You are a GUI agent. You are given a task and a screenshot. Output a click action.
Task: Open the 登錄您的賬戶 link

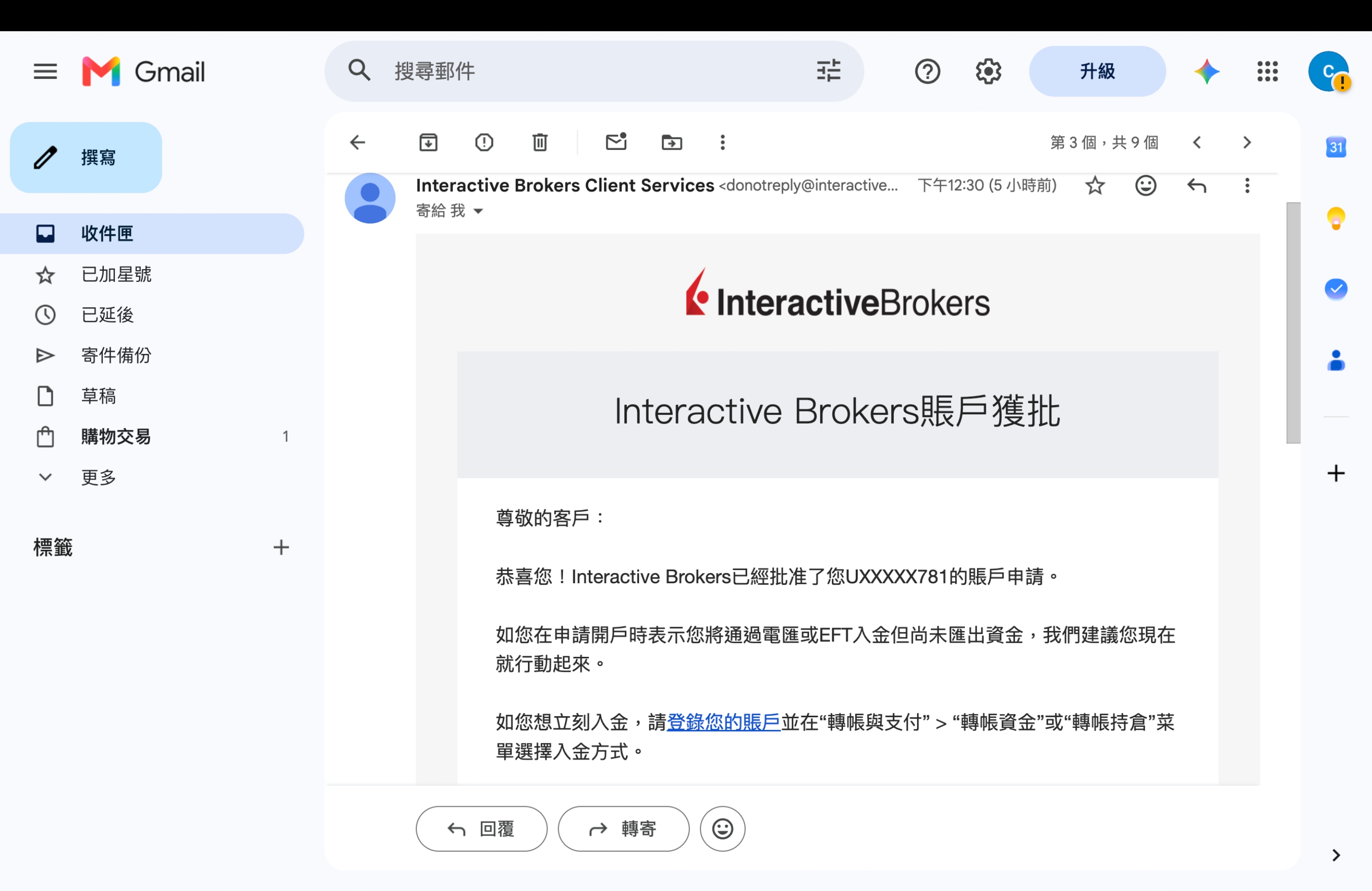click(x=723, y=722)
